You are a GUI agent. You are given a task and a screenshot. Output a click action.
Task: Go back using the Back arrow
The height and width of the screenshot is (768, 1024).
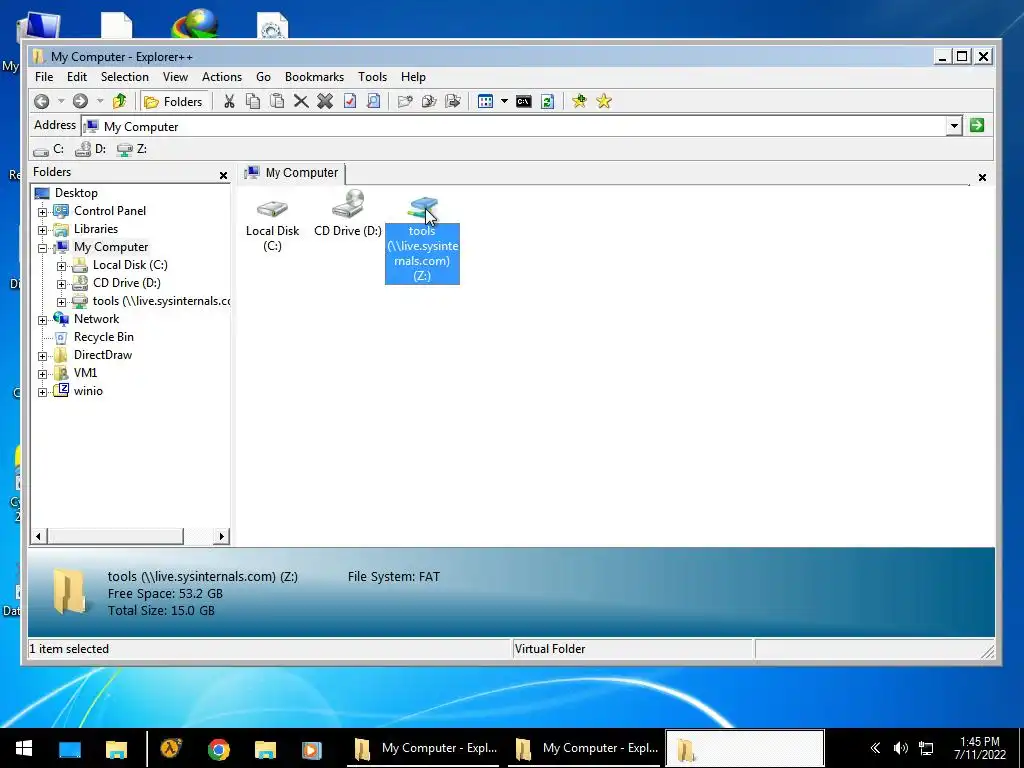(x=42, y=101)
